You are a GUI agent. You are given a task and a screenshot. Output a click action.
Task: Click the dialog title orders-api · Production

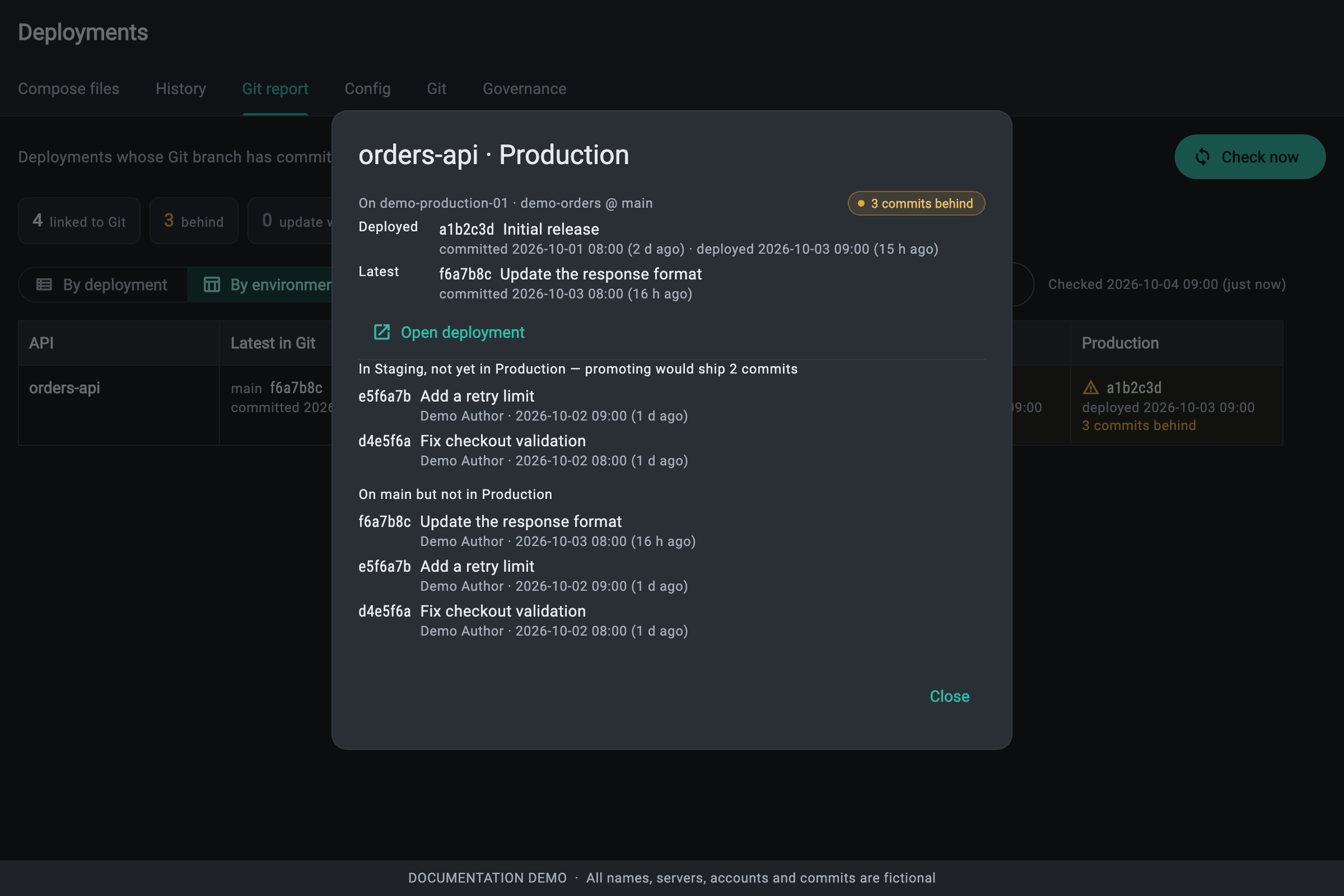pos(494,155)
